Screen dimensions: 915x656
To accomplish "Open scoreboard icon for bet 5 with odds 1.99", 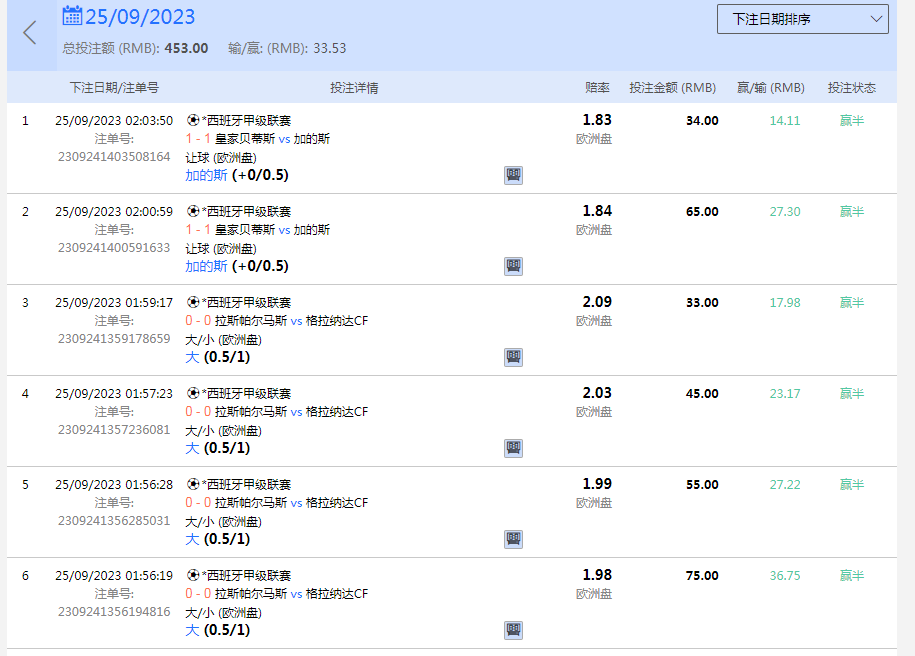I will point(513,539).
